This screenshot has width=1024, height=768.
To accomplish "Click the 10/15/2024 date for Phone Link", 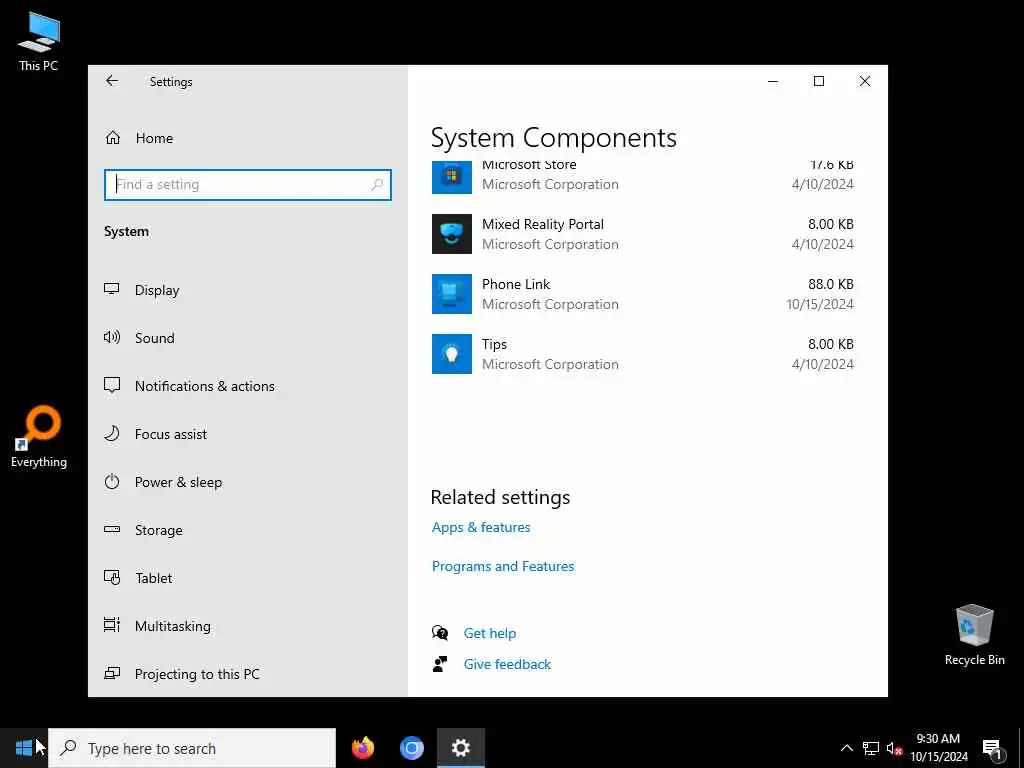I will [820, 304].
